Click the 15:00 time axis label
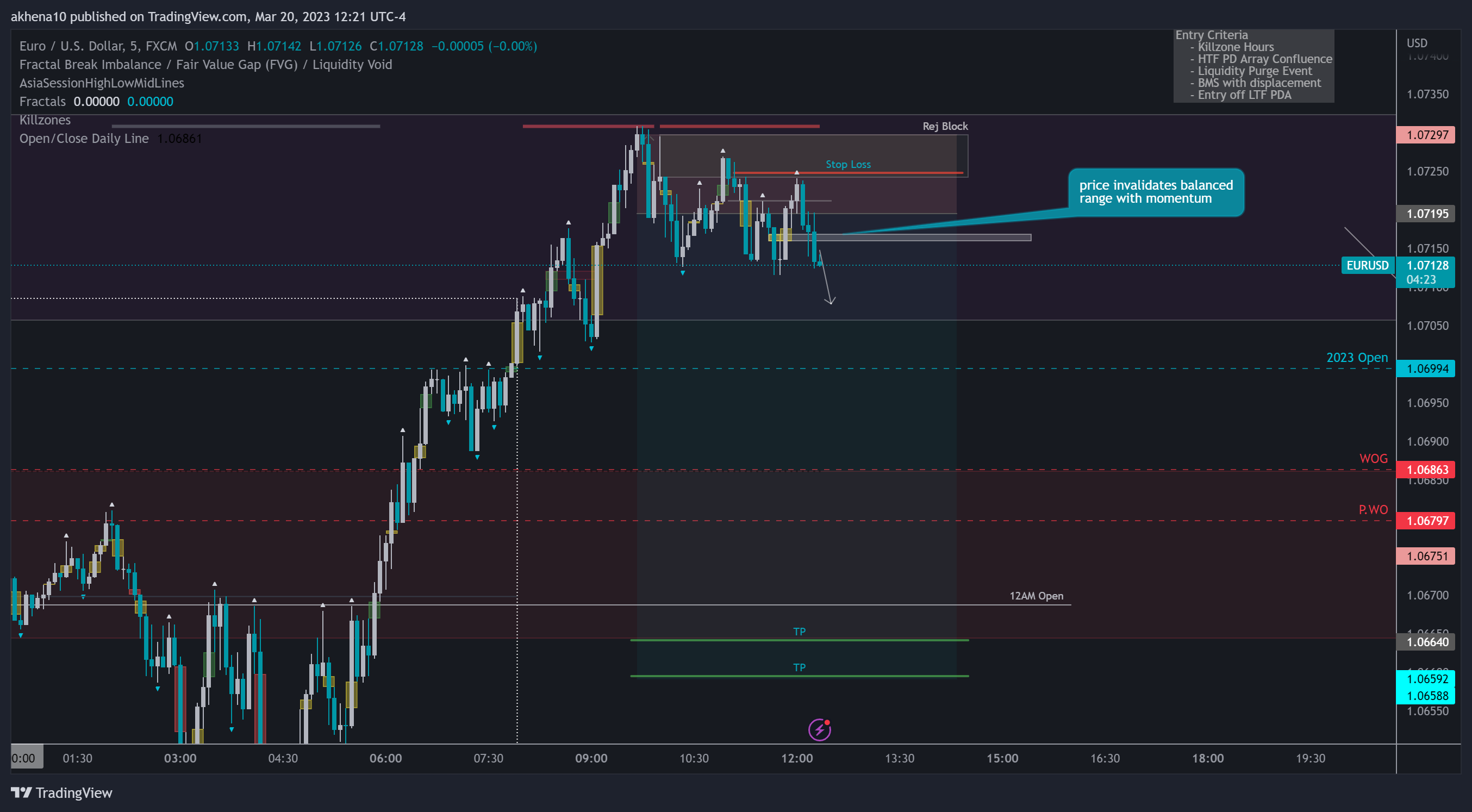Image resolution: width=1472 pixels, height=812 pixels. 1002,758
